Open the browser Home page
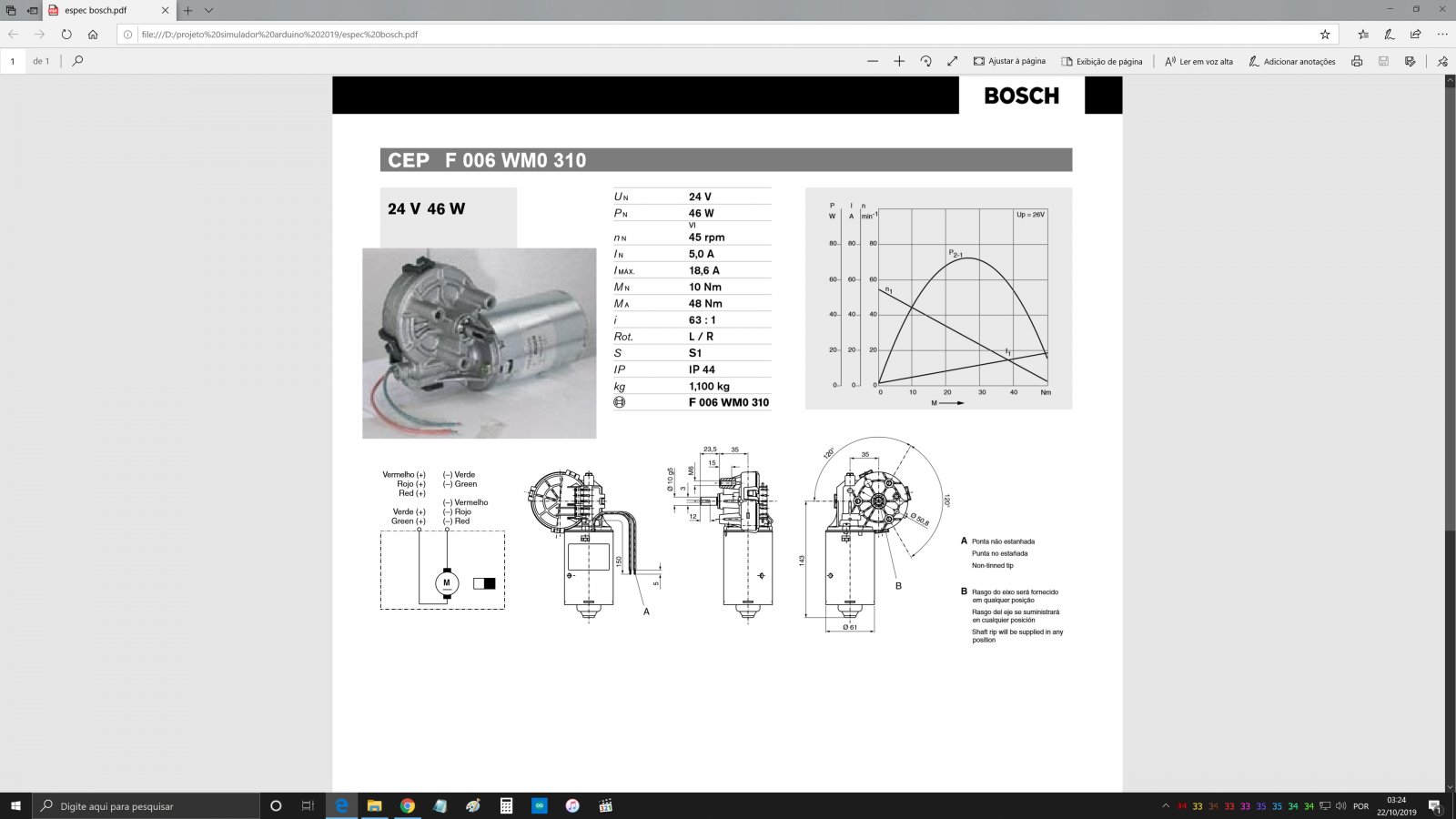 coord(93,35)
